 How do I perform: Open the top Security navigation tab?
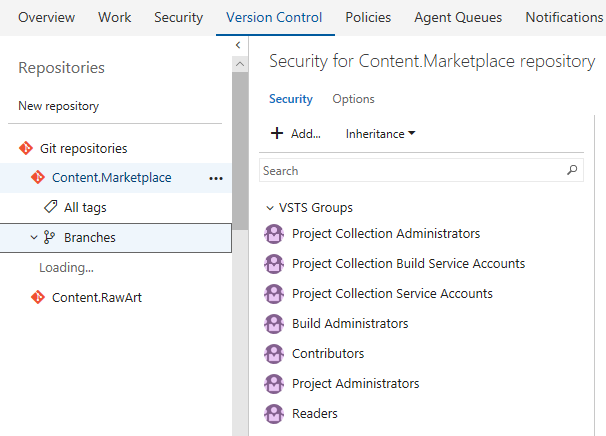point(179,17)
